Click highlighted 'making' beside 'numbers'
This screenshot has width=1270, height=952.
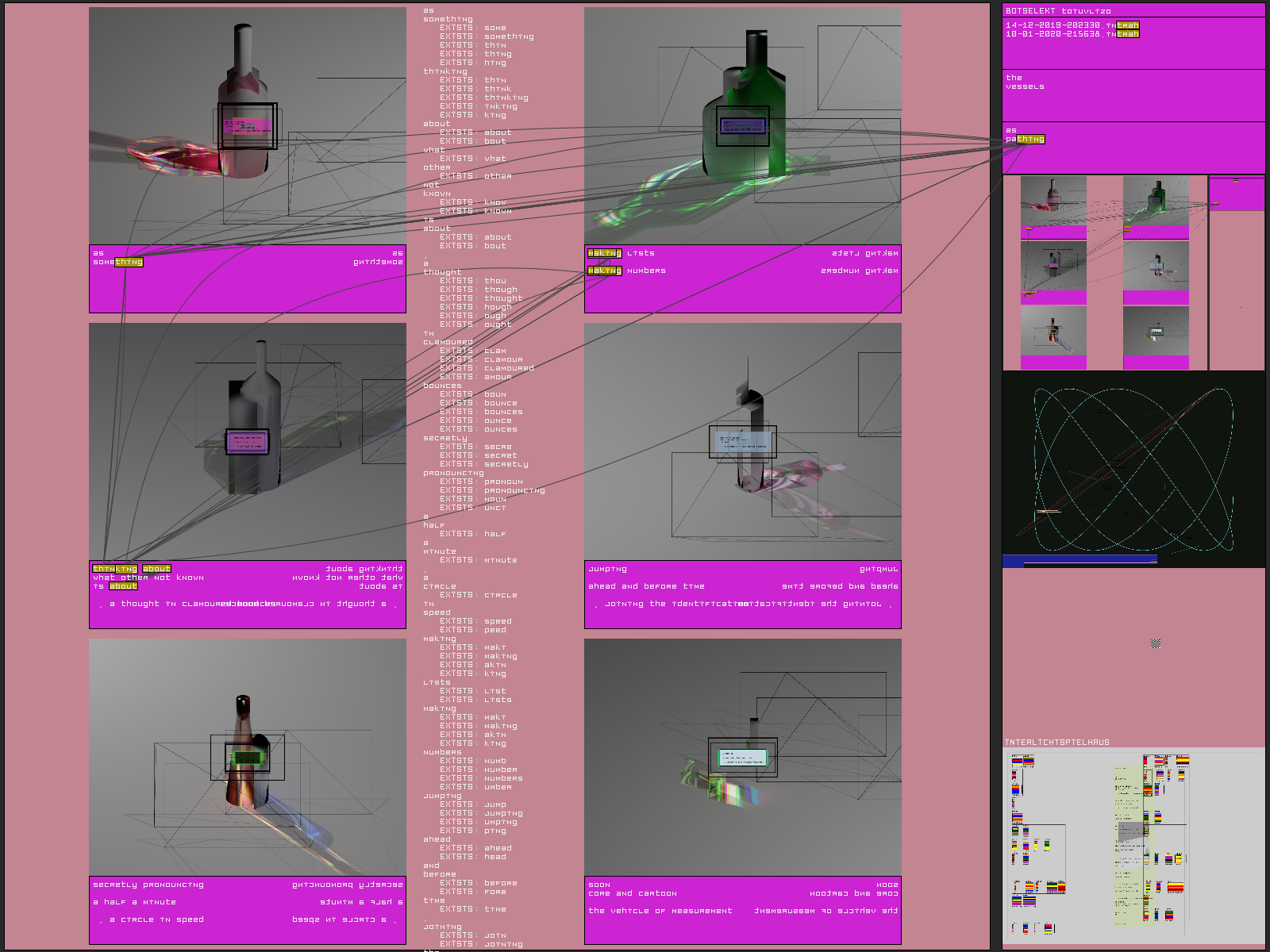pyautogui.click(x=604, y=271)
